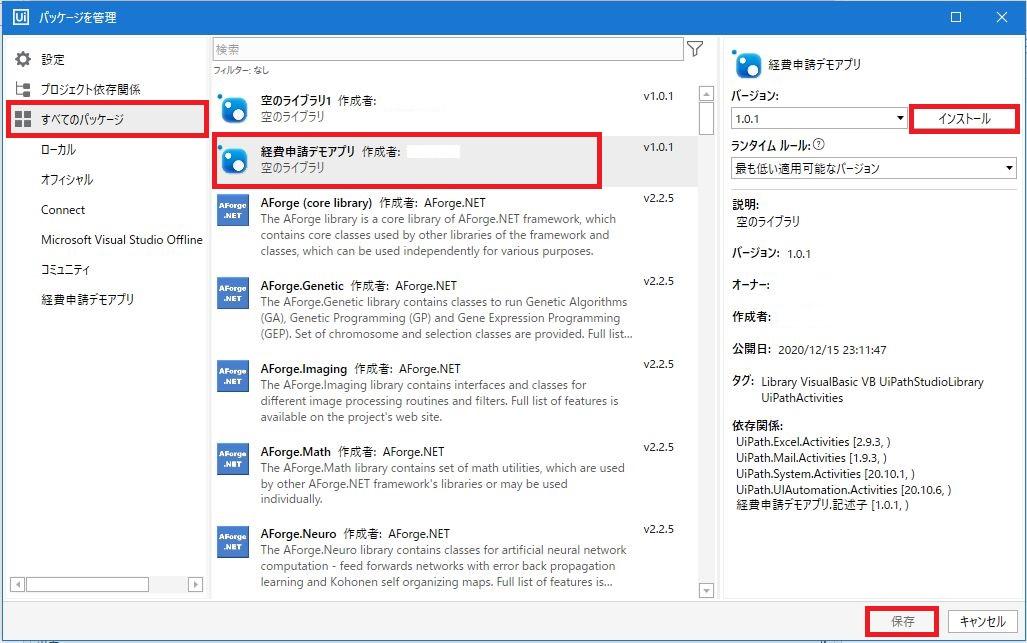Select the AForge.Math package title
1027x643 pixels.
[x=295, y=452]
